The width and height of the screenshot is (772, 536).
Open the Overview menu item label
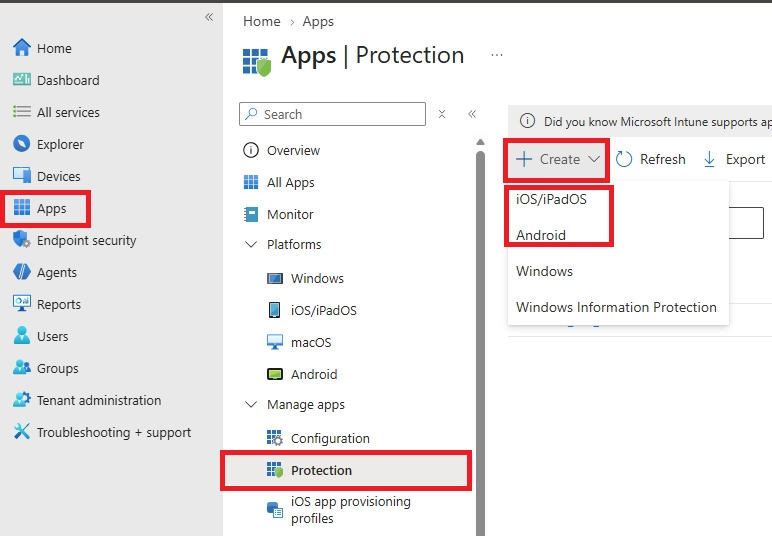[x=293, y=150]
